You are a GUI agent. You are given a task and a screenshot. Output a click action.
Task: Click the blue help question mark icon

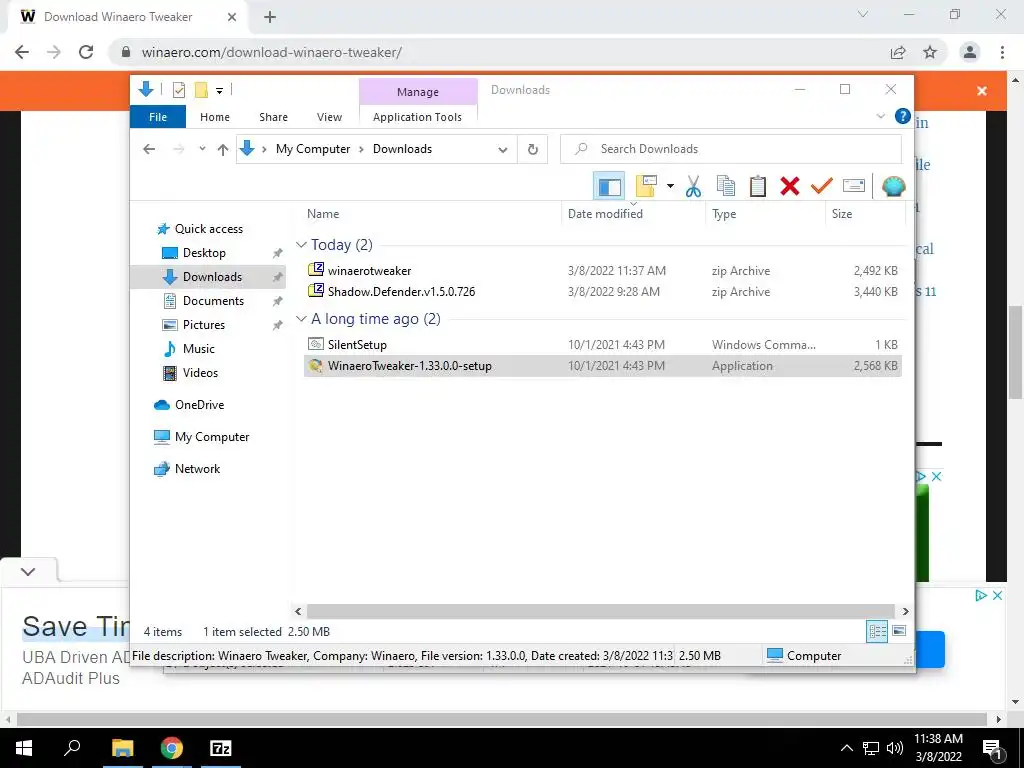[x=903, y=116]
